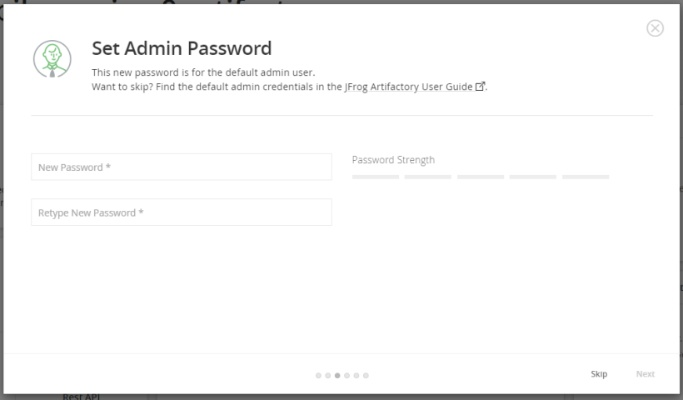
Task: Click the last password strength bar segment
Action: pos(586,177)
